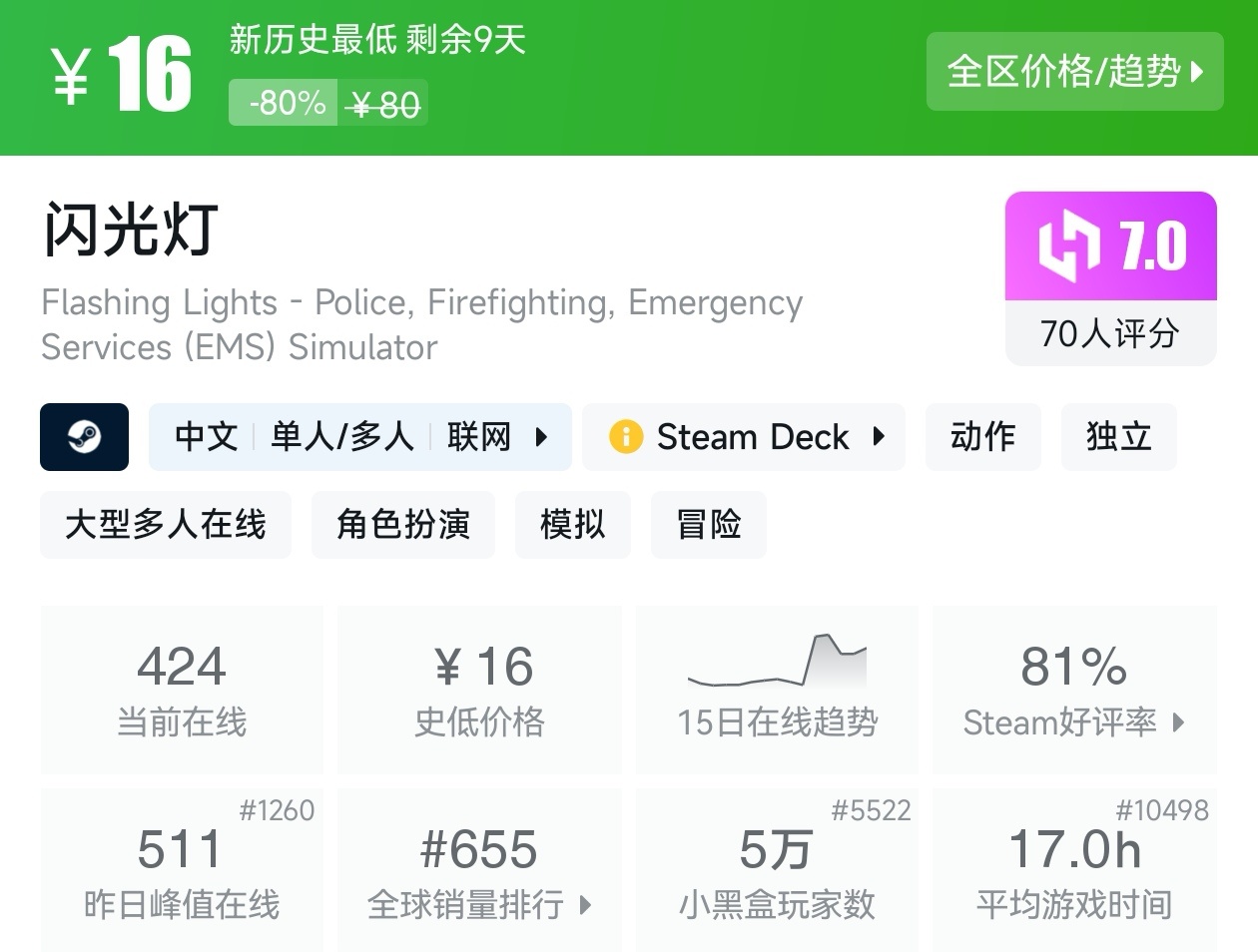Open the 15日在线趋势 trend chart
The width and height of the screenshot is (1258, 952).
[777, 661]
